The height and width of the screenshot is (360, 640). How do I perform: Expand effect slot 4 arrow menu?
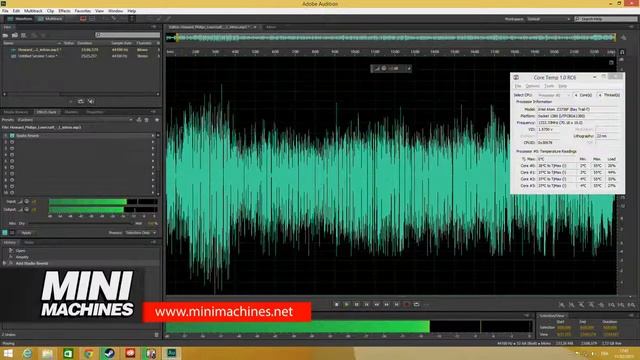(153, 155)
